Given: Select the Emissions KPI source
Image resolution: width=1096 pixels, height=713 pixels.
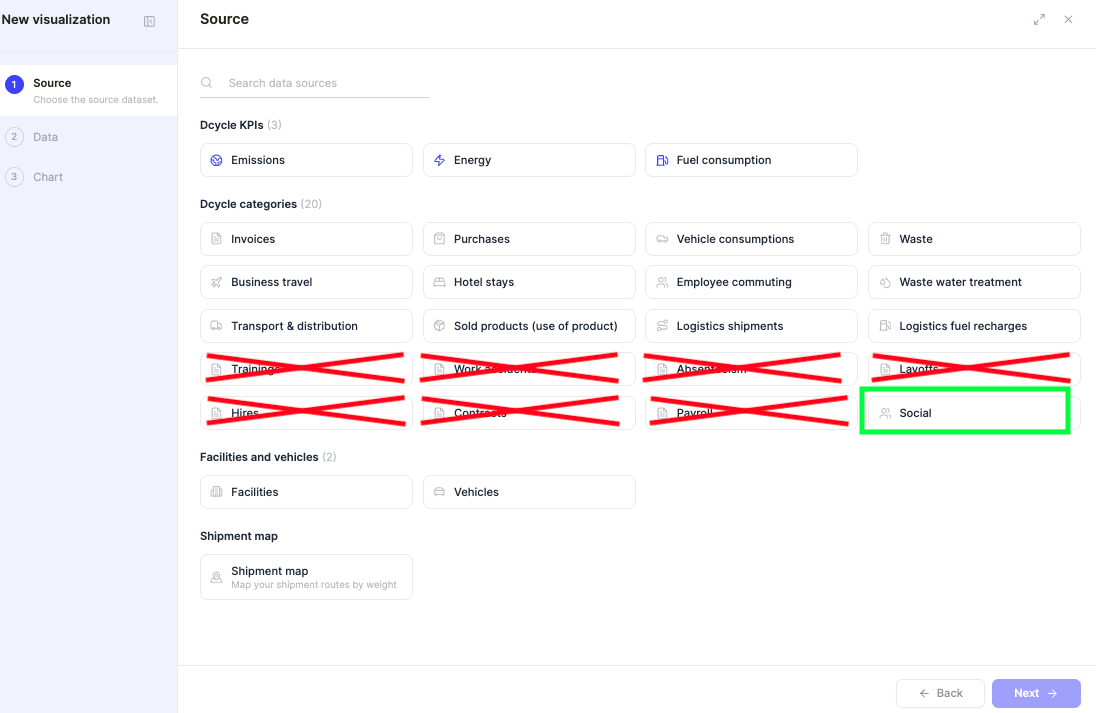Looking at the screenshot, I should tap(306, 160).
